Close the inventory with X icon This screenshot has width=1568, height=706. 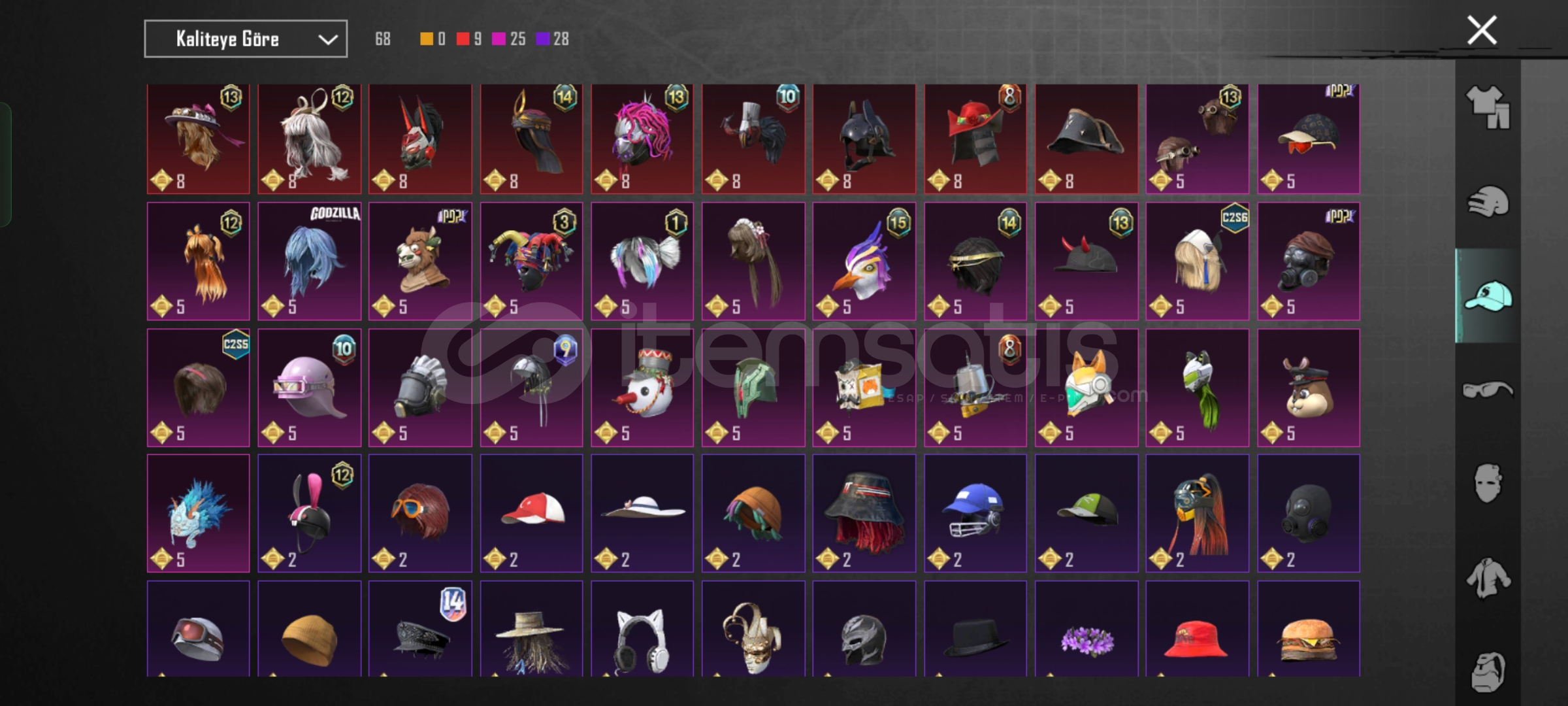(x=1482, y=30)
